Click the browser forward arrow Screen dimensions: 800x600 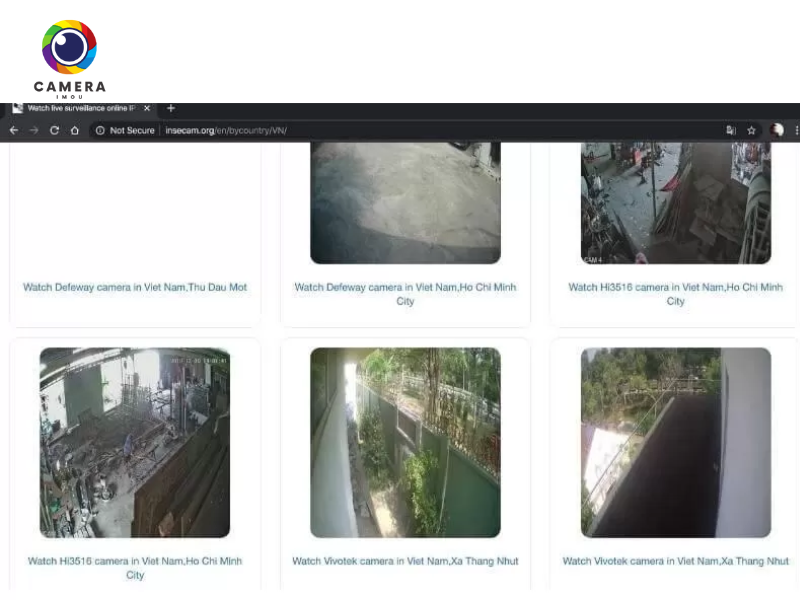(x=33, y=130)
